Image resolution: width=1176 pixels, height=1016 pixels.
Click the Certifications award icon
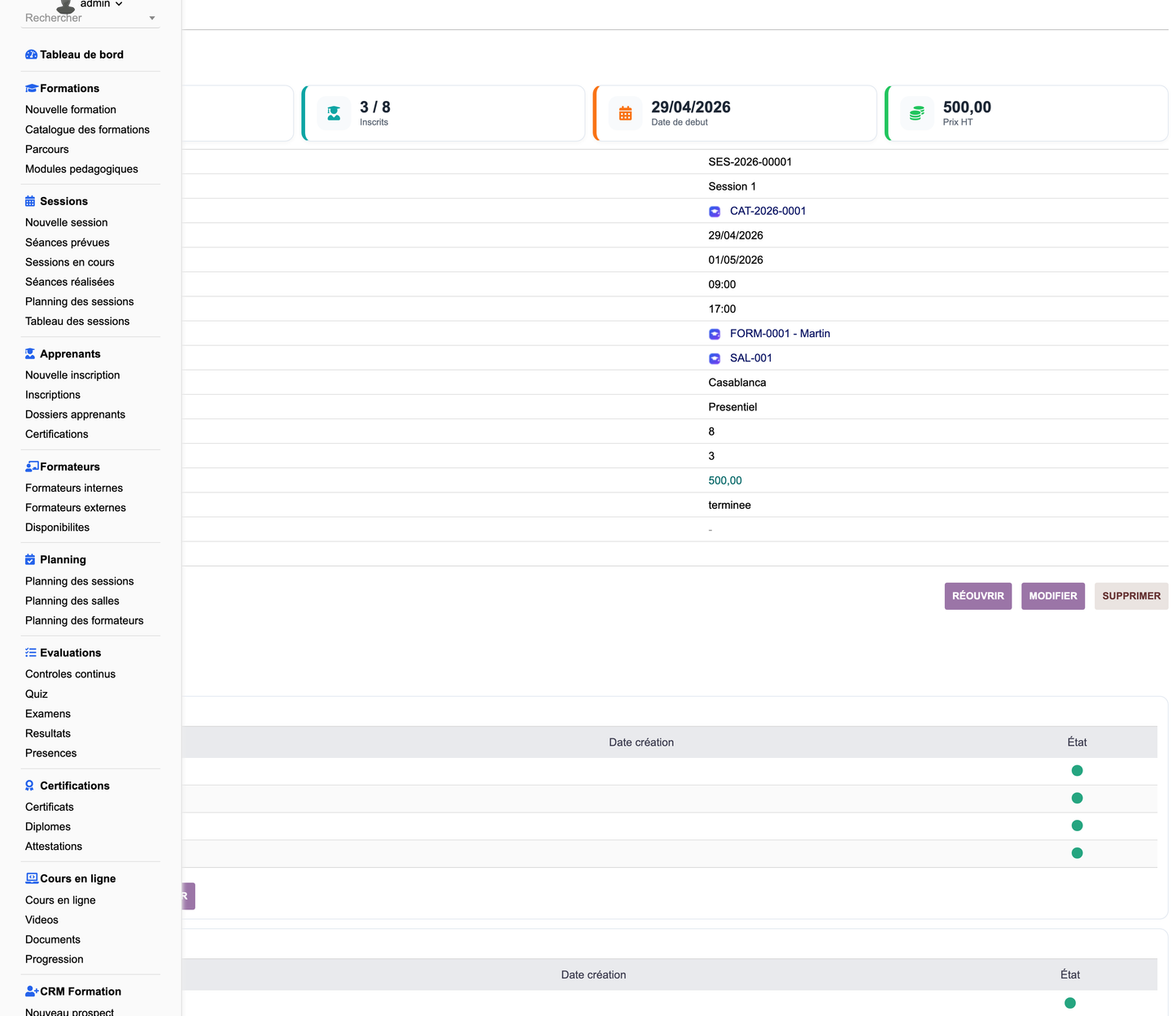[30, 786]
